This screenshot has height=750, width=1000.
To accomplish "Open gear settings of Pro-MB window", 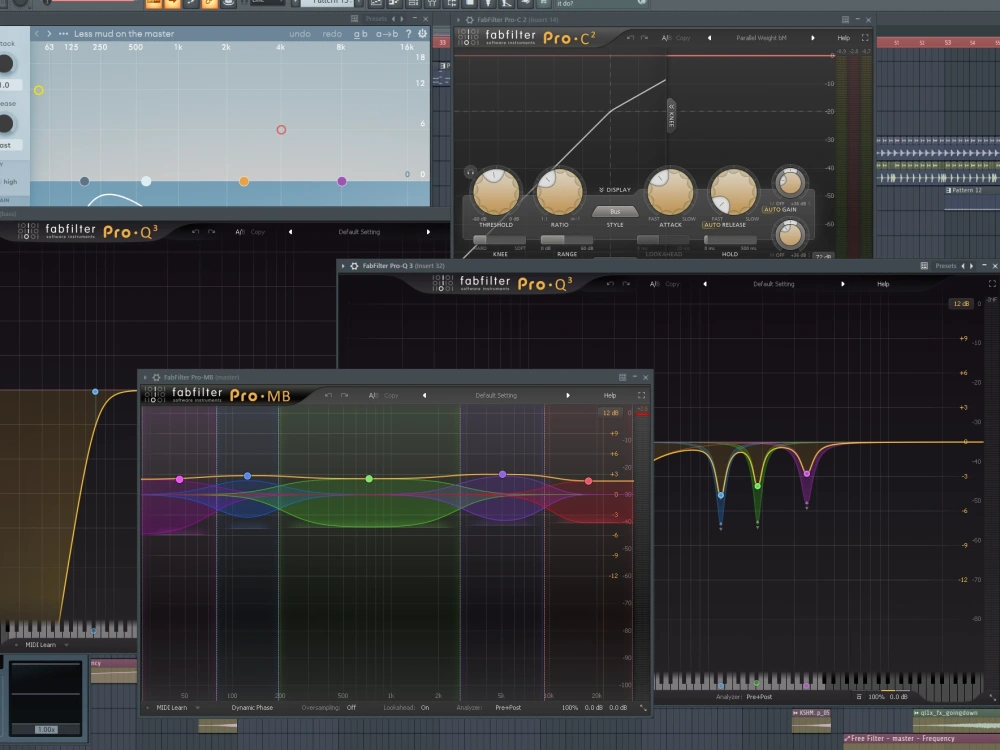I will (156, 378).
